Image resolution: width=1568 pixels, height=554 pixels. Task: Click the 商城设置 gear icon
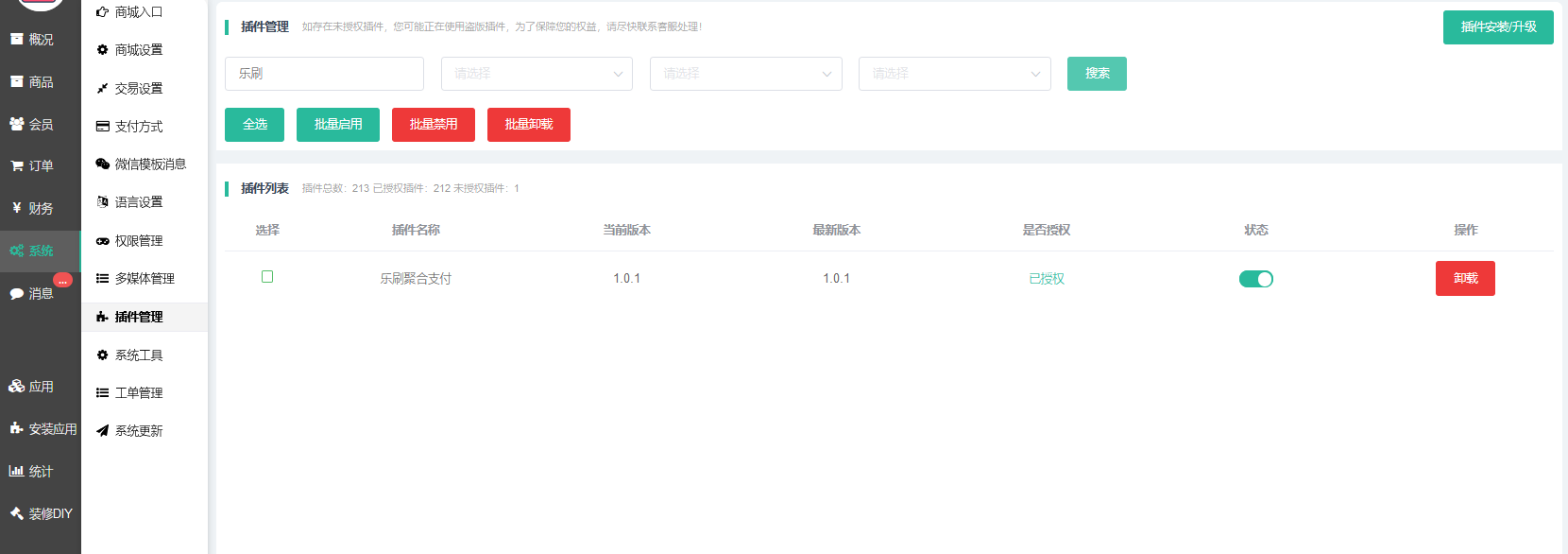click(x=102, y=50)
